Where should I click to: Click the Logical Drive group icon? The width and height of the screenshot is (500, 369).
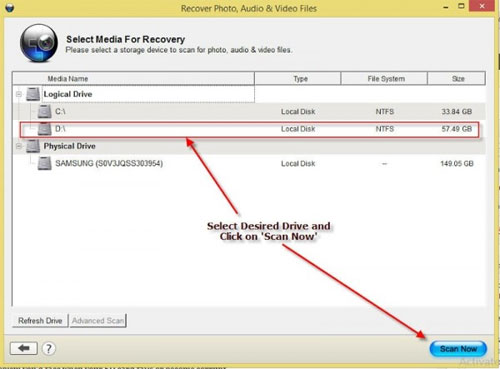point(33,94)
